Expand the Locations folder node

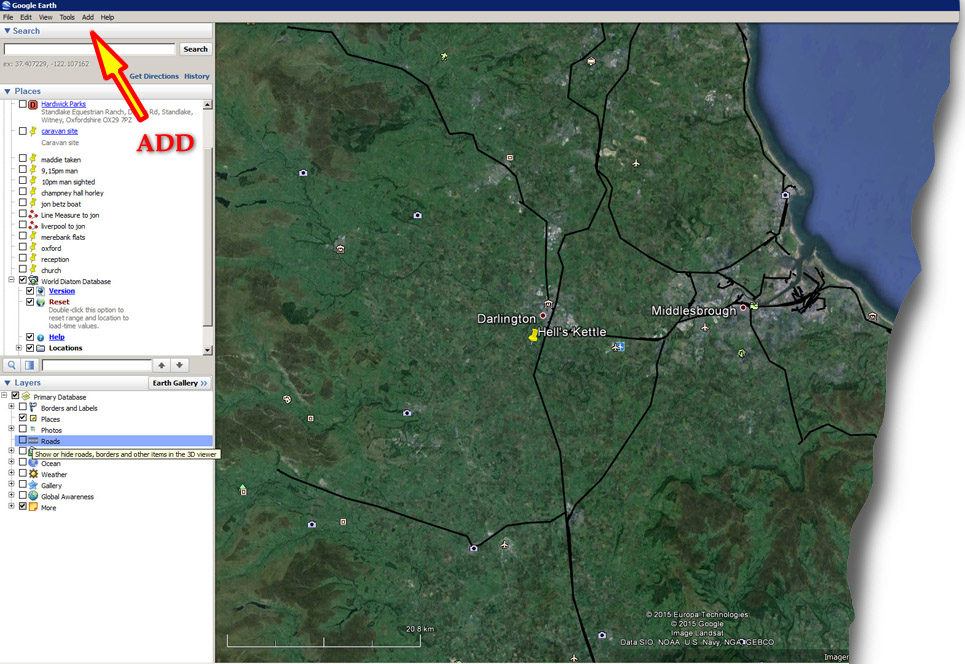pyautogui.click(x=18, y=348)
